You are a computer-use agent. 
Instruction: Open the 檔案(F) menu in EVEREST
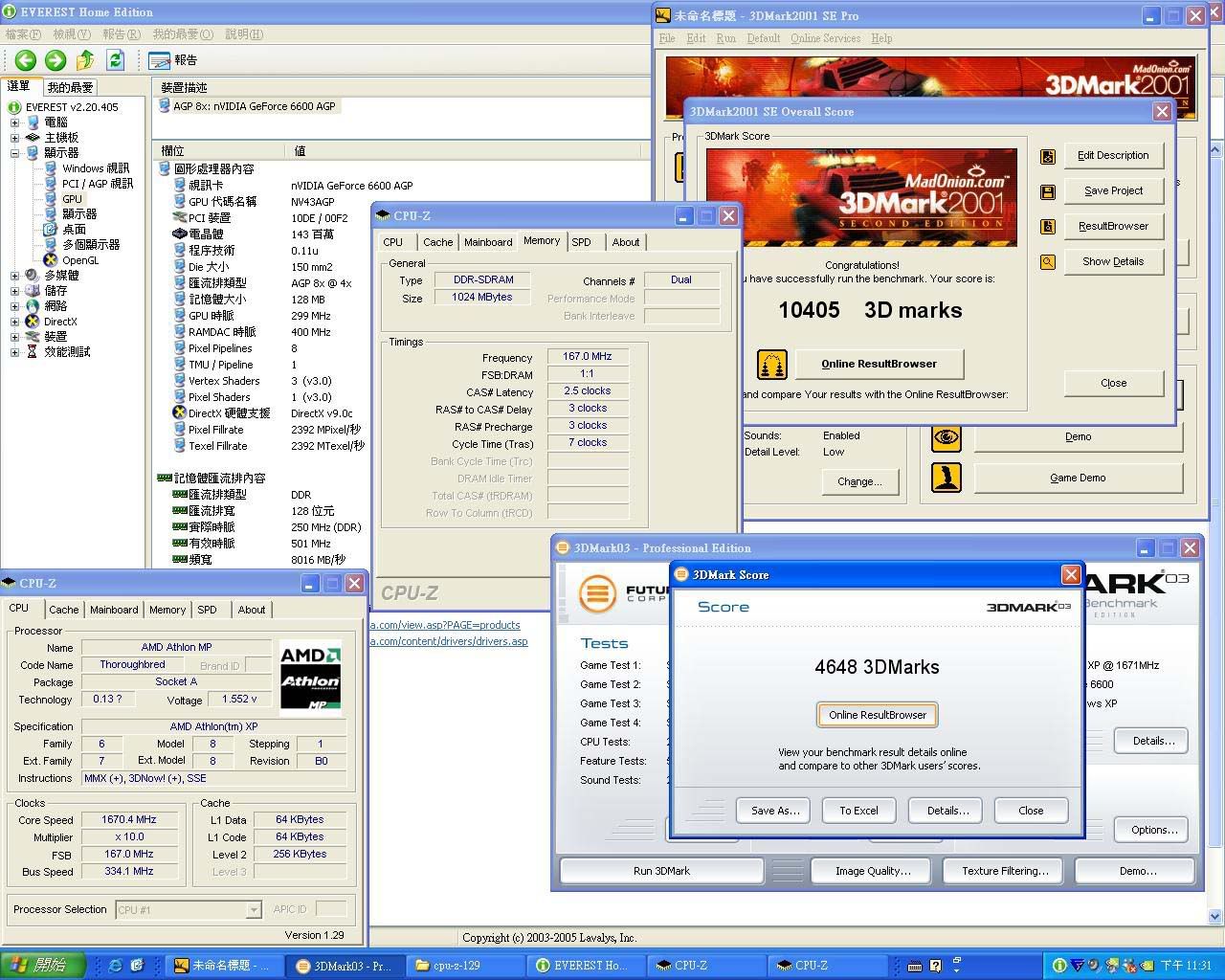tap(23, 34)
